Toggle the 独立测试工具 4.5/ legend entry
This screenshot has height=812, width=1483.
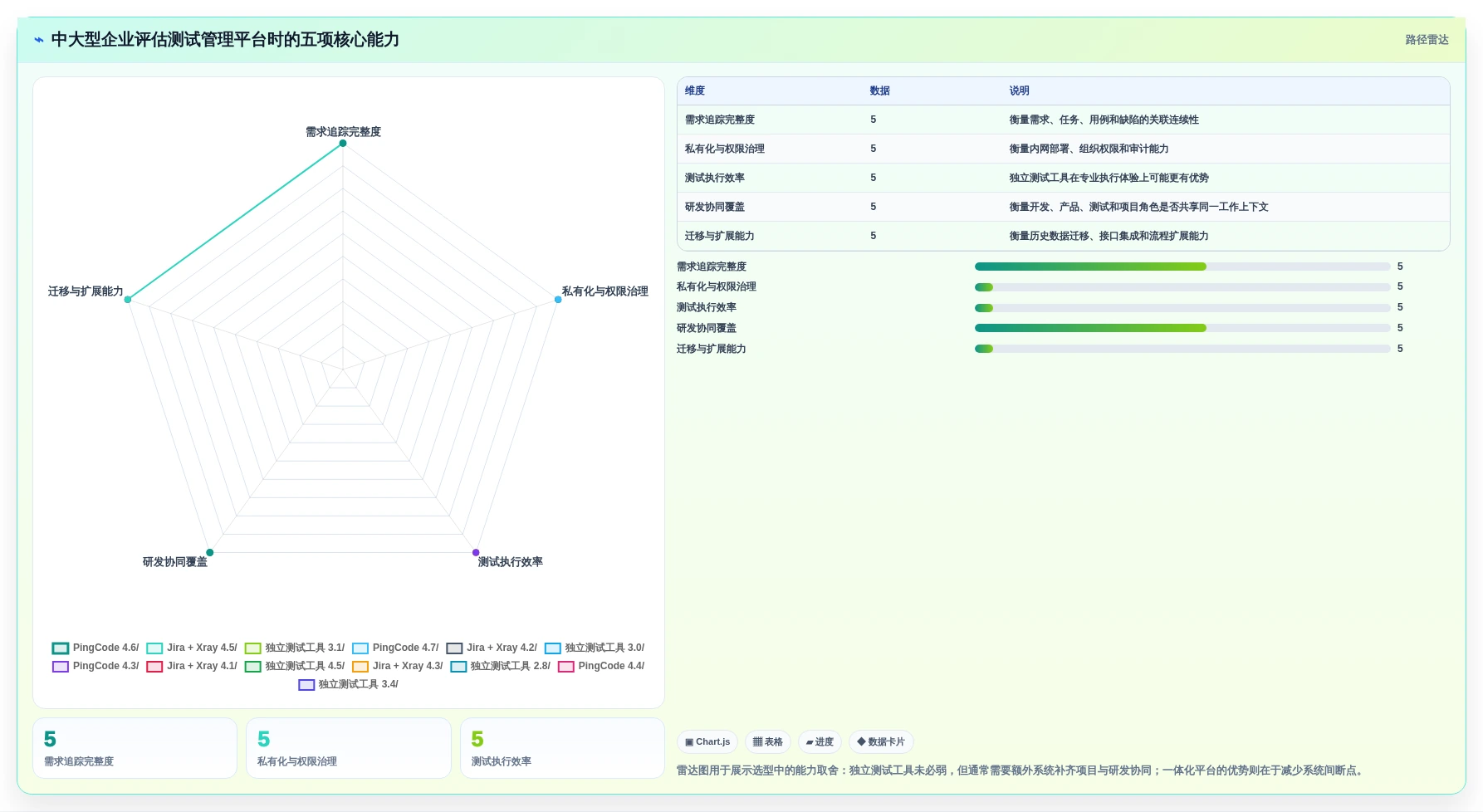coord(295,666)
